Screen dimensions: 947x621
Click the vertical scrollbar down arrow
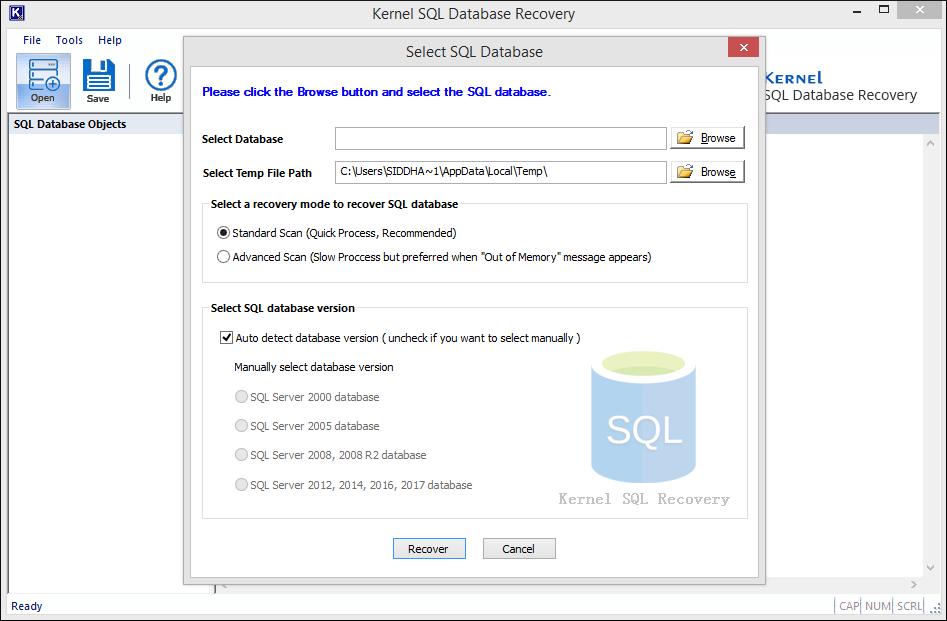click(930, 568)
